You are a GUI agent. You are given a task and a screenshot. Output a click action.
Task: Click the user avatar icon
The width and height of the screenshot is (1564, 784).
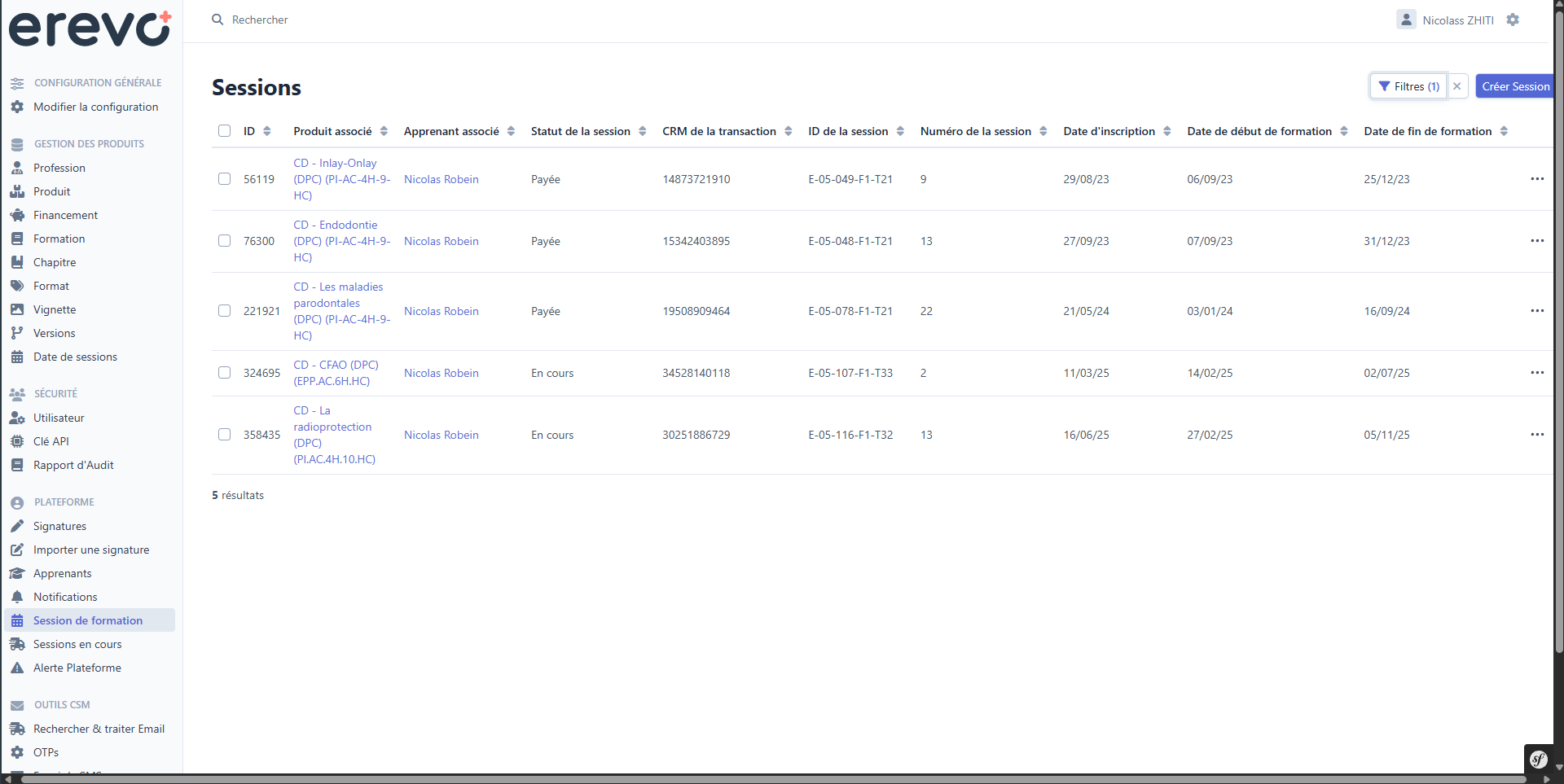pos(1406,20)
